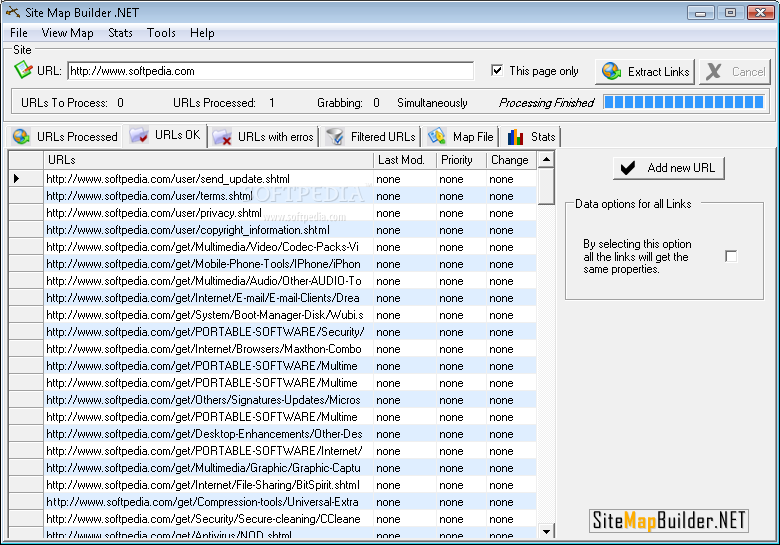The image size is (780, 545).
Task: Click the SiteMapBuilder.NET logo
Action: click(669, 521)
